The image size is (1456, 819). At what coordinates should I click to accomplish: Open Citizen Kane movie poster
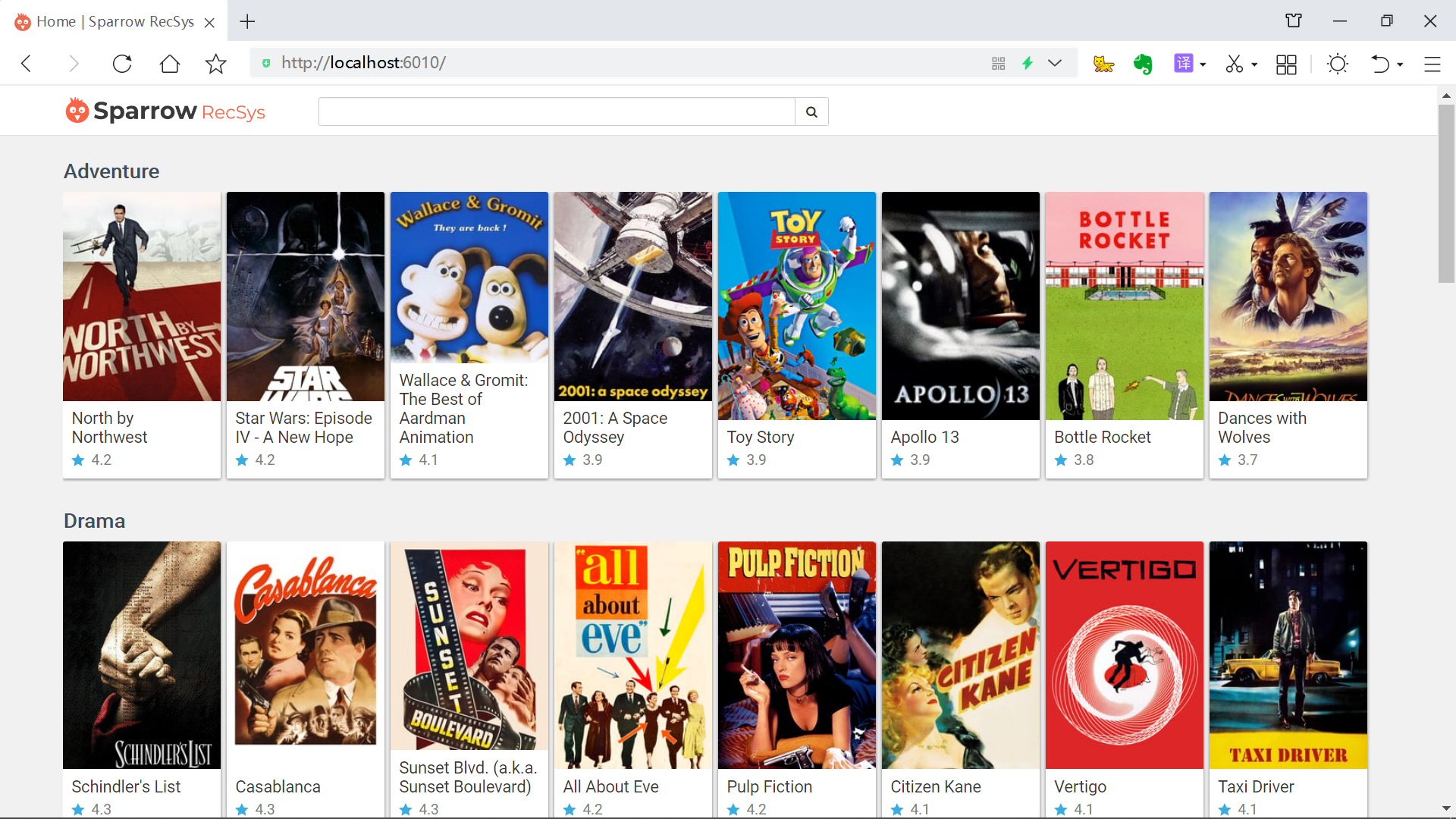pos(961,655)
